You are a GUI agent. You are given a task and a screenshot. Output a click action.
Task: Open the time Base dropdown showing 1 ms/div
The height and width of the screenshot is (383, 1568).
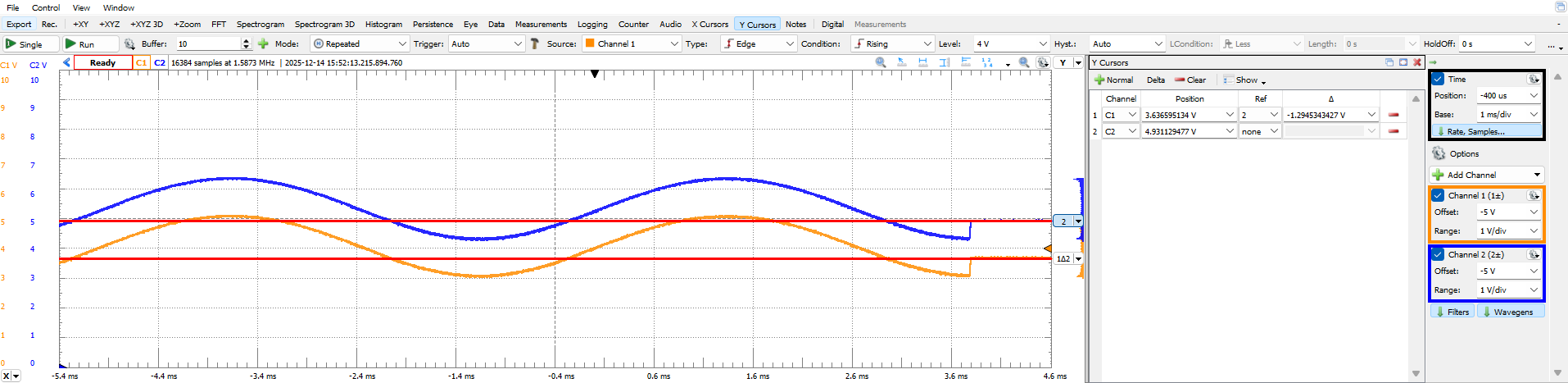point(1508,115)
